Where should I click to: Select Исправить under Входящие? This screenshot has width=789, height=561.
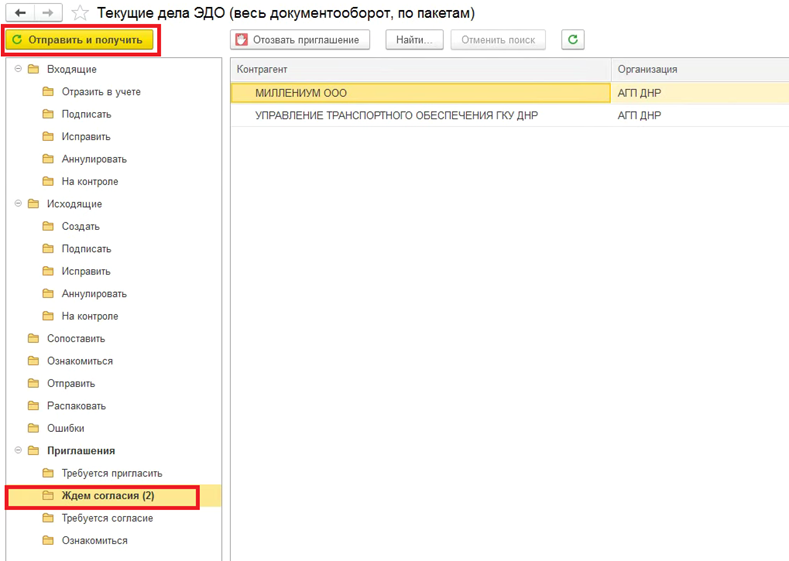pos(86,136)
